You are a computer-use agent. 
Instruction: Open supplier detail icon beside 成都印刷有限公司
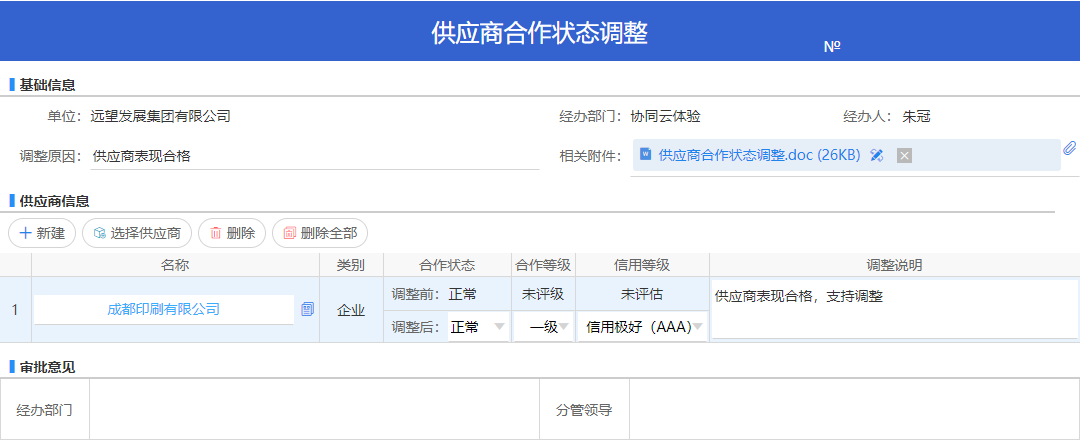307,309
